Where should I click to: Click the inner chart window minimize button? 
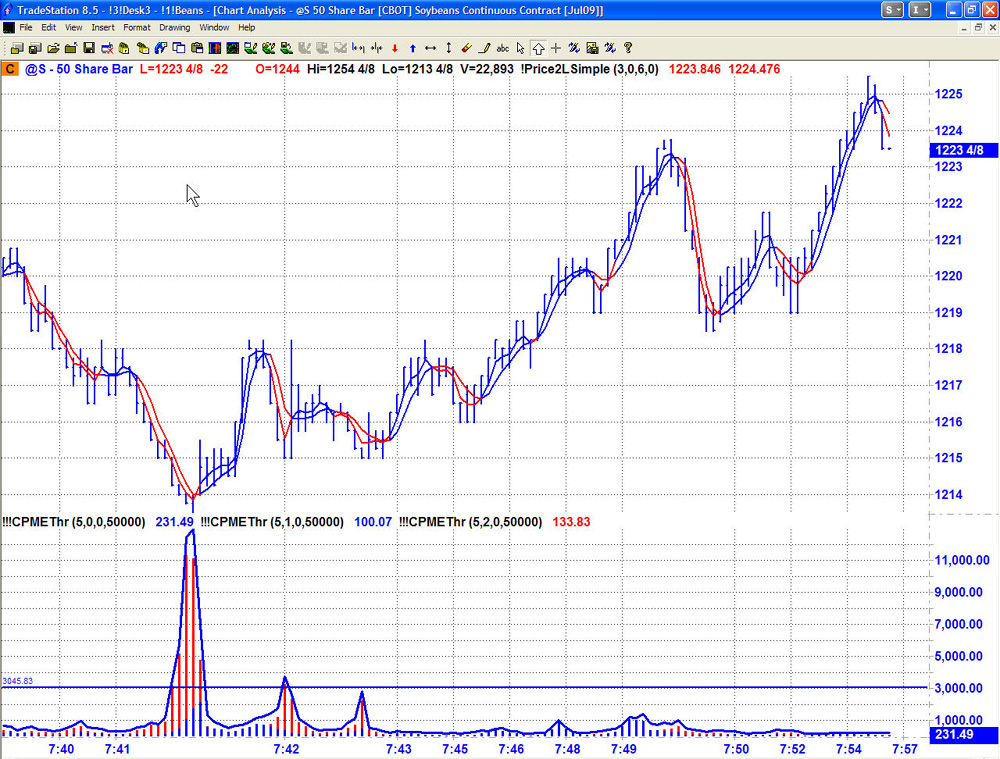coord(964,27)
